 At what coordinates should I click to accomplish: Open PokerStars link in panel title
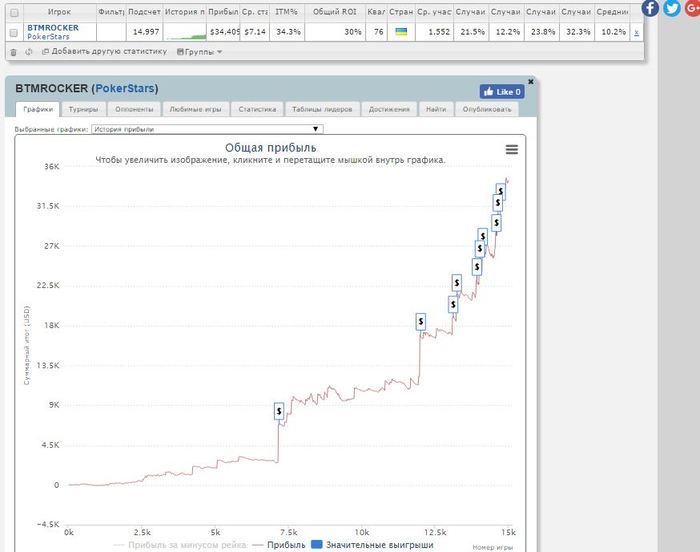[x=125, y=88]
